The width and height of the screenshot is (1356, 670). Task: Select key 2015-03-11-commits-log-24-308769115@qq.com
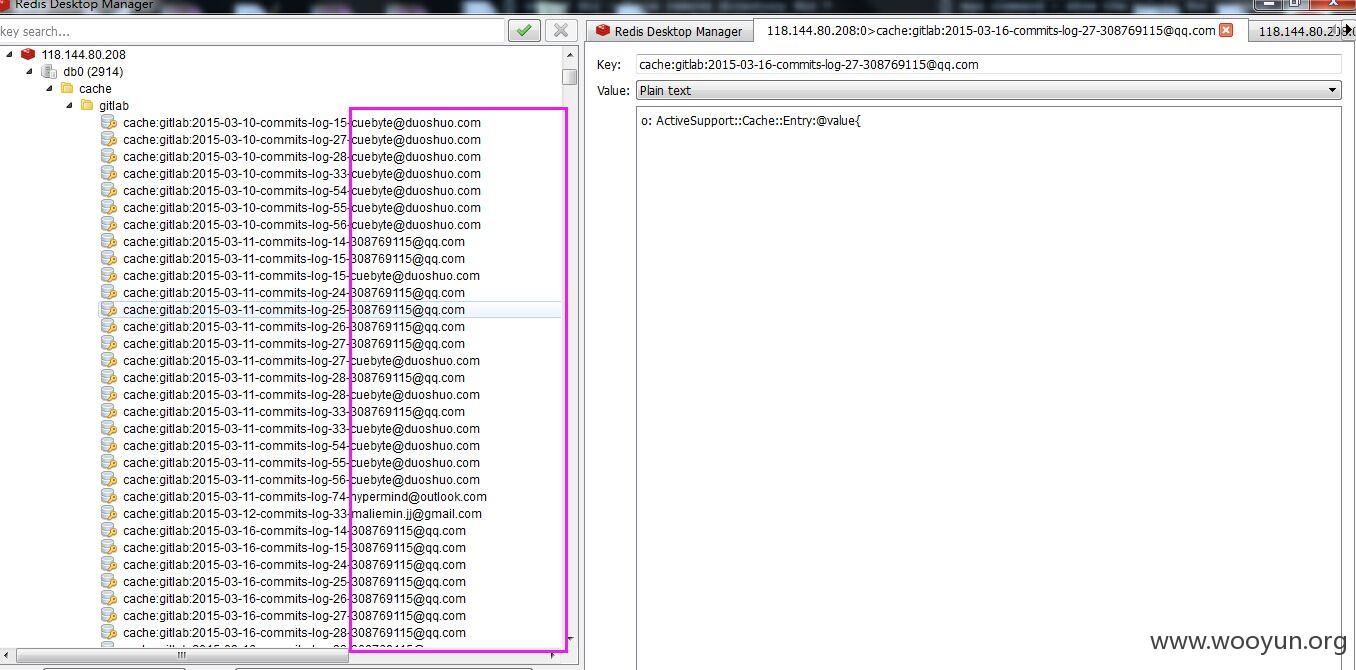(294, 292)
